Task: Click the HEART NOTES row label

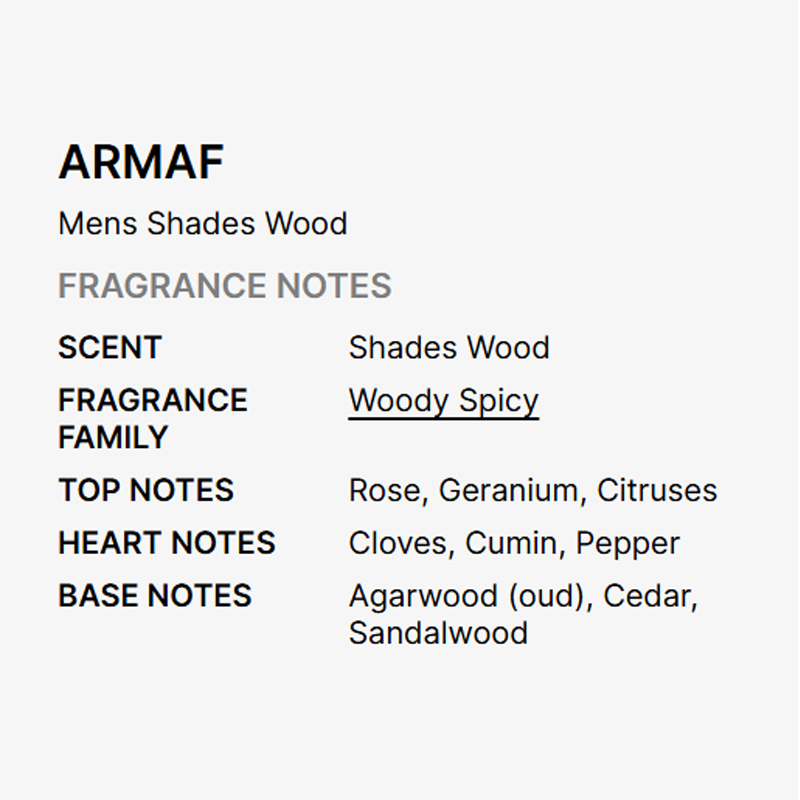Action: [166, 543]
